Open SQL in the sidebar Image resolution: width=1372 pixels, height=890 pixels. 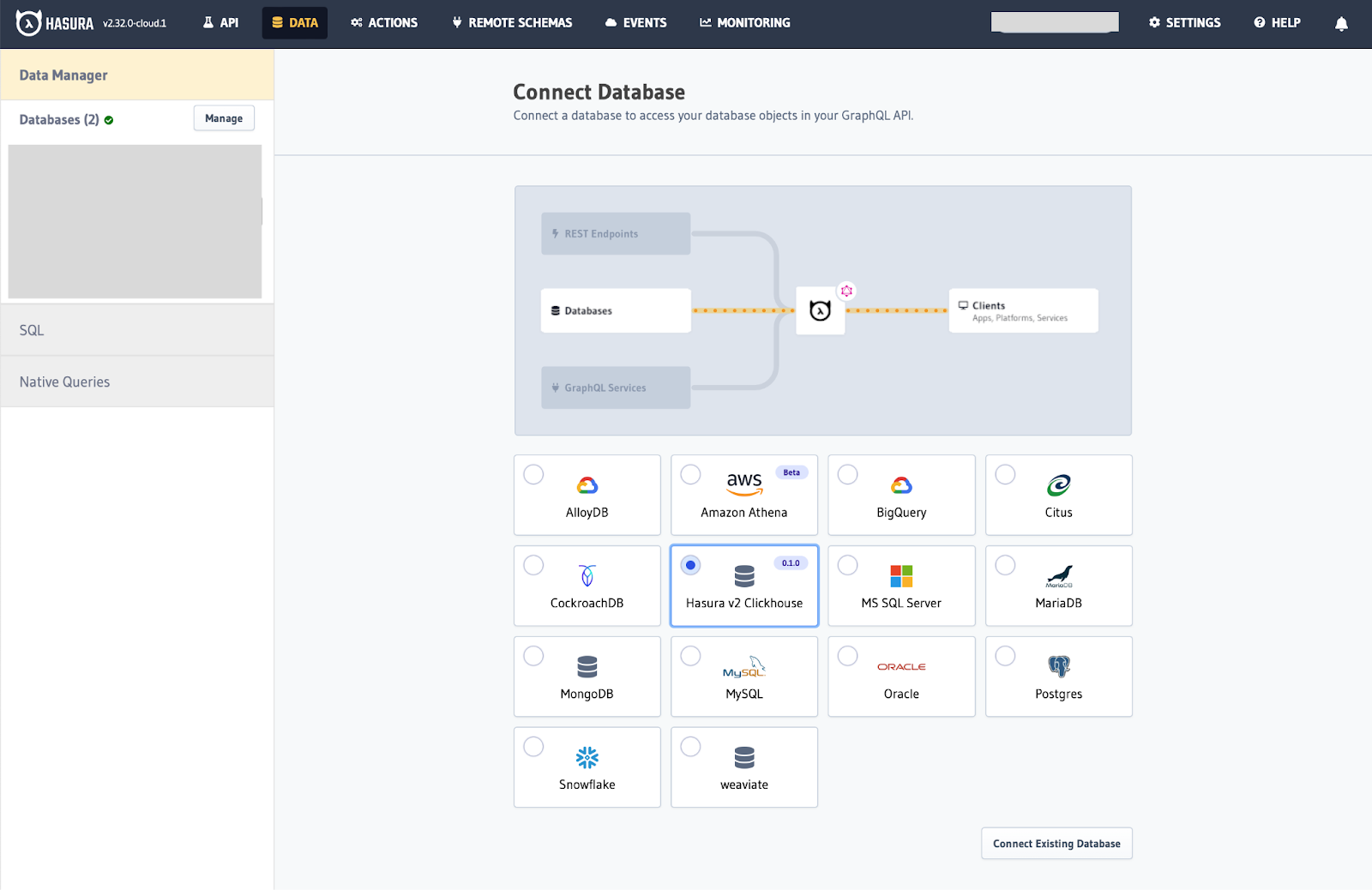(137, 330)
